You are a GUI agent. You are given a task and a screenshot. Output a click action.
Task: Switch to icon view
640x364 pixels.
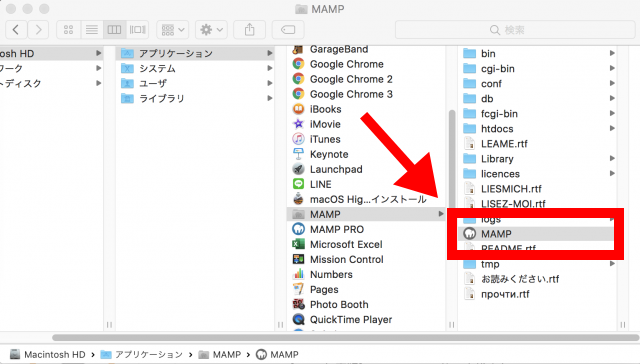point(69,30)
